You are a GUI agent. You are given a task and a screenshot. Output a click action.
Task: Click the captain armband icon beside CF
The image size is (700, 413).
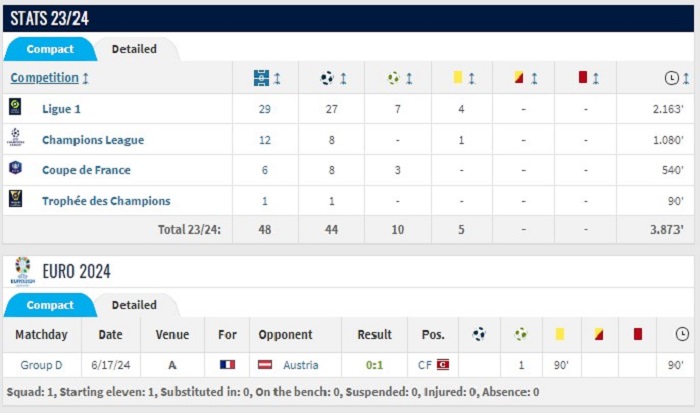[443, 365]
